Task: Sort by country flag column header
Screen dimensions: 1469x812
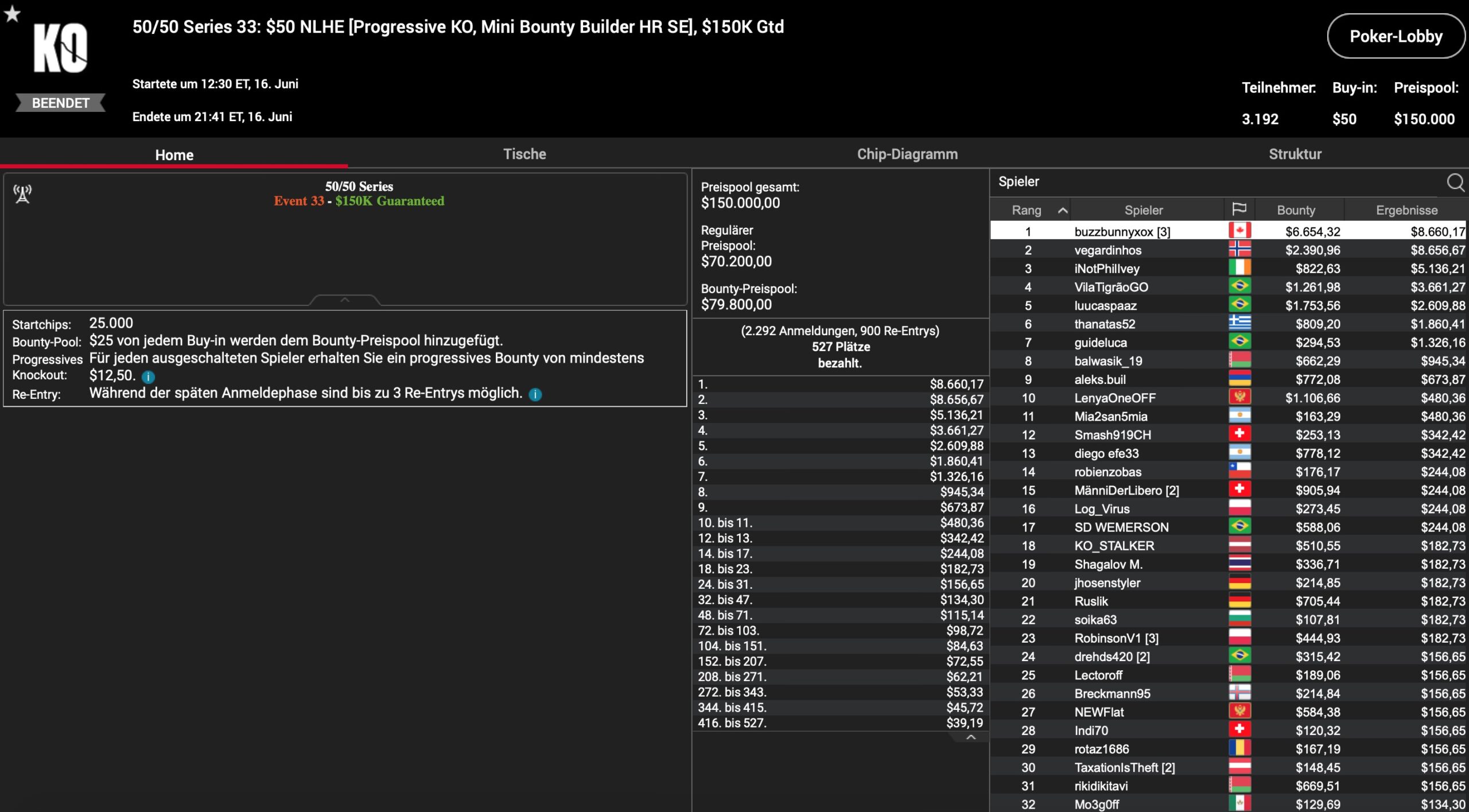Action: 1239,209
